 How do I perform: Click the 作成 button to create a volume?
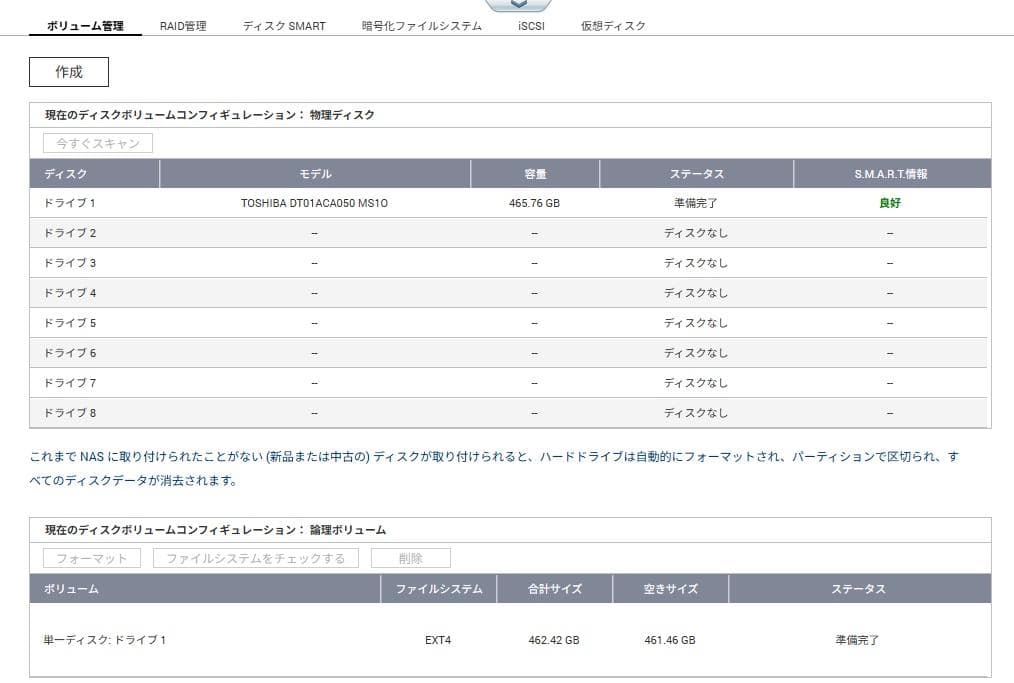point(68,71)
